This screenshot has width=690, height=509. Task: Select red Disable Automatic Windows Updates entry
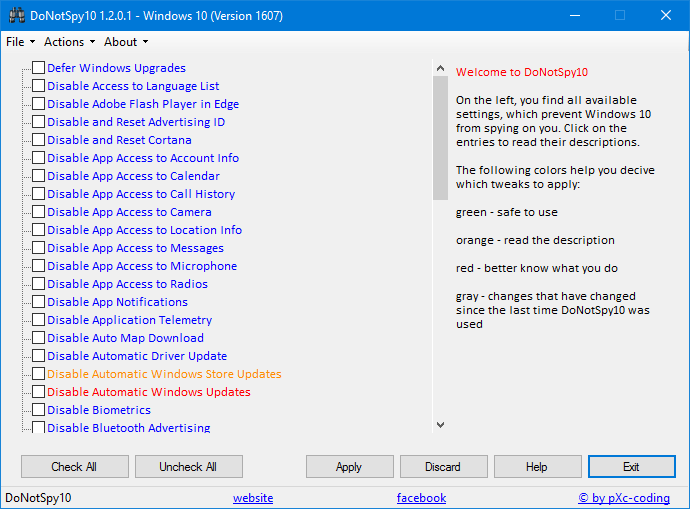[x=149, y=392]
